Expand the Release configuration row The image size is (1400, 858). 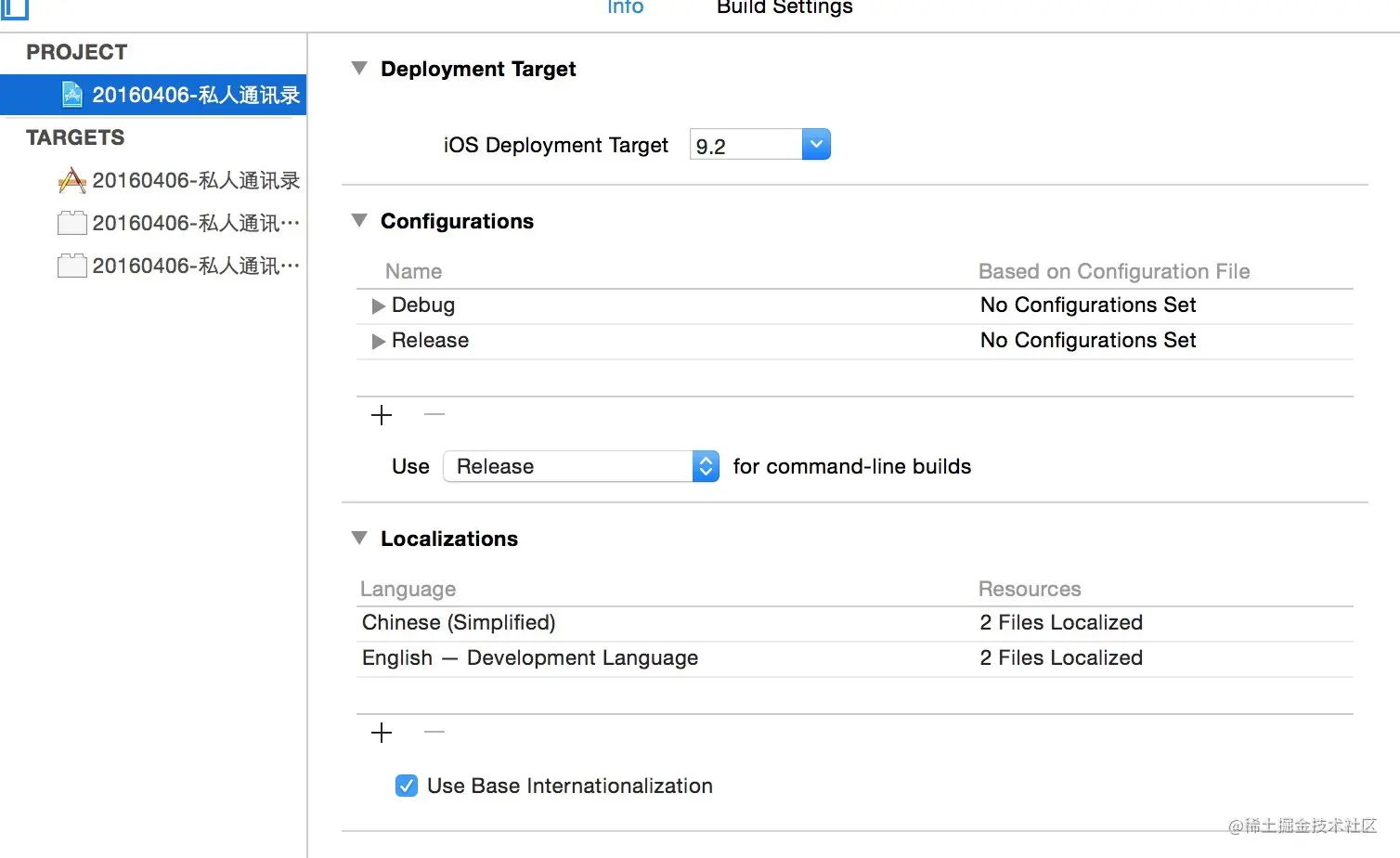[x=378, y=341]
